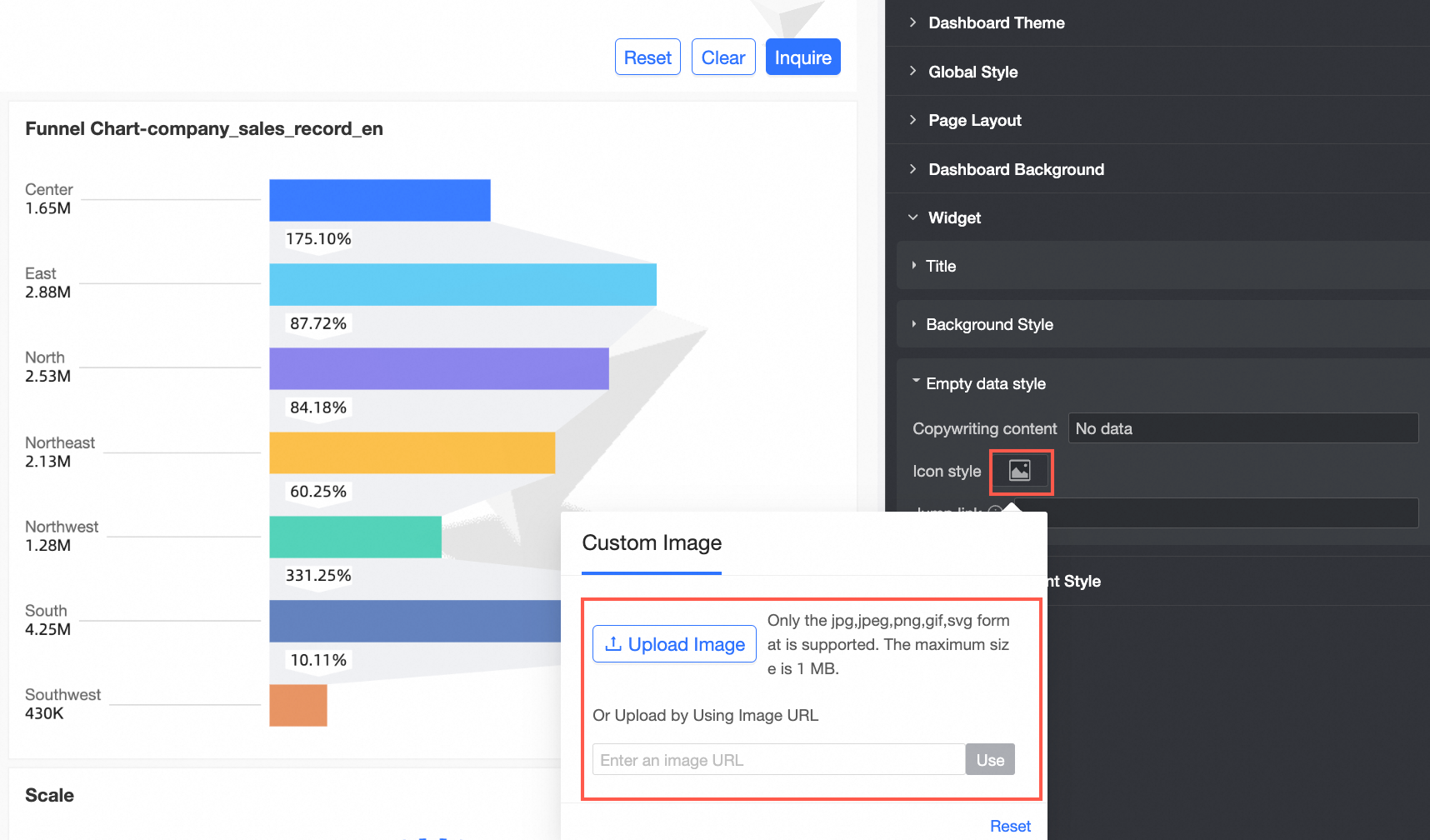Expand the Dashboard Theme section
Screen dimensions: 1430x840
pos(996,23)
